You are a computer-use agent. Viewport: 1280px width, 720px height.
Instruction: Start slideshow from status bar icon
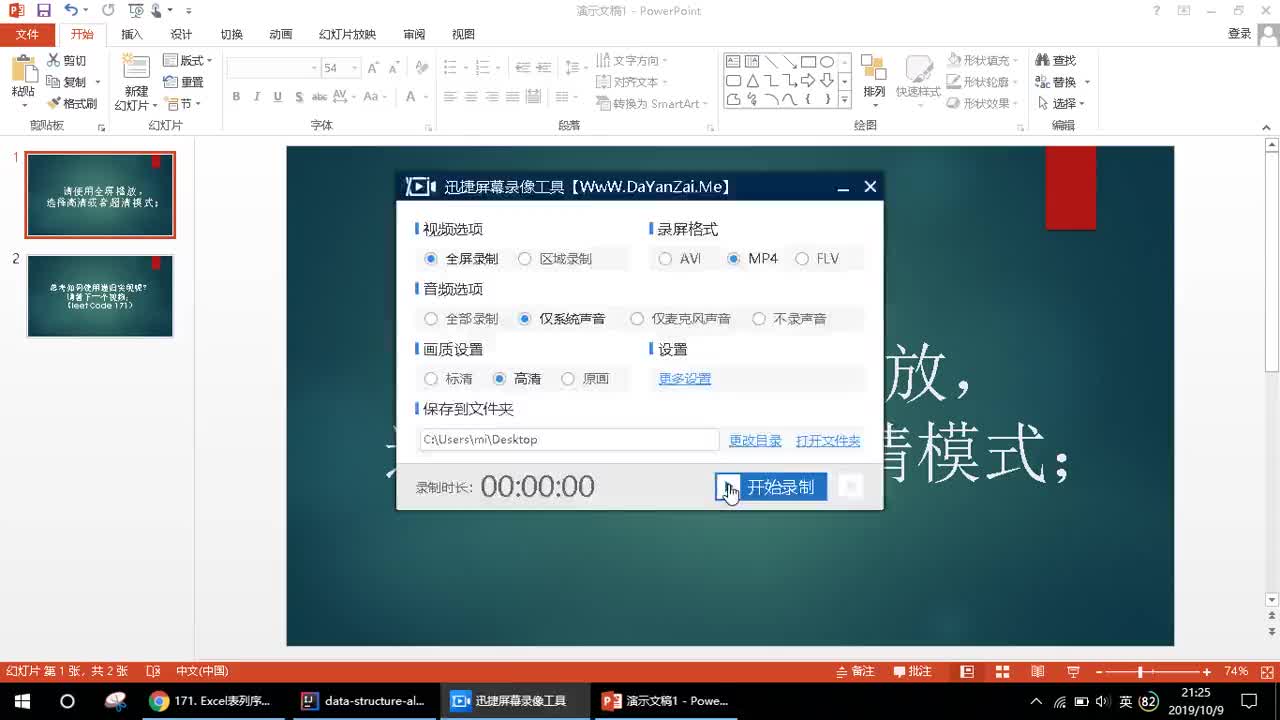1073,672
